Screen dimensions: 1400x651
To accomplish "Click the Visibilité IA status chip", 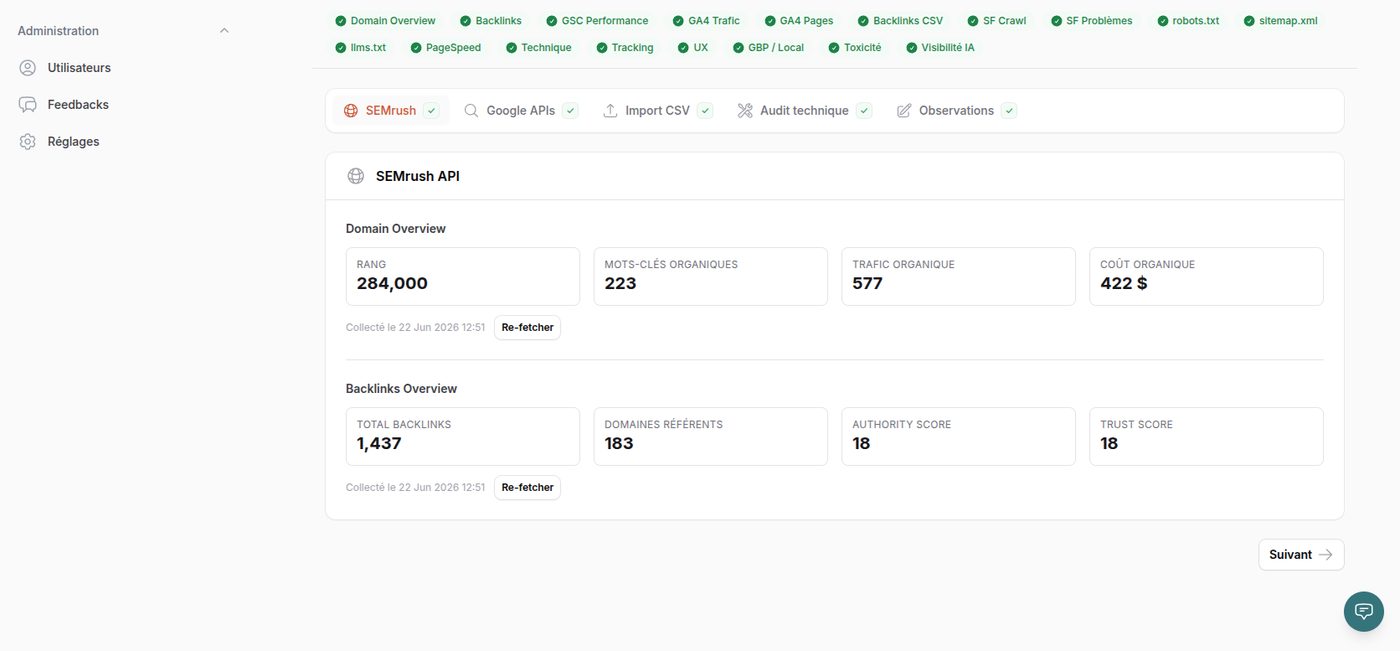I will 940,48.
